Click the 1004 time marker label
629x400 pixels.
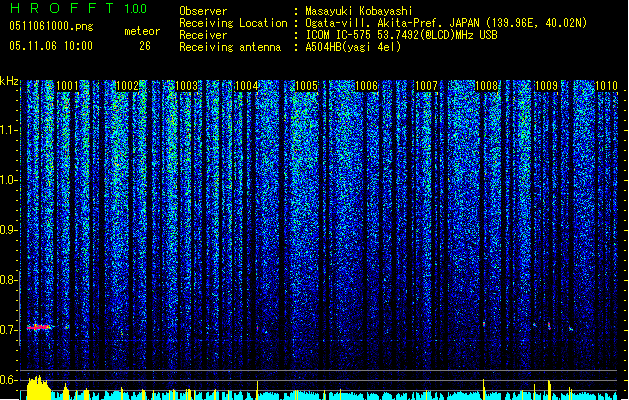[247, 86]
